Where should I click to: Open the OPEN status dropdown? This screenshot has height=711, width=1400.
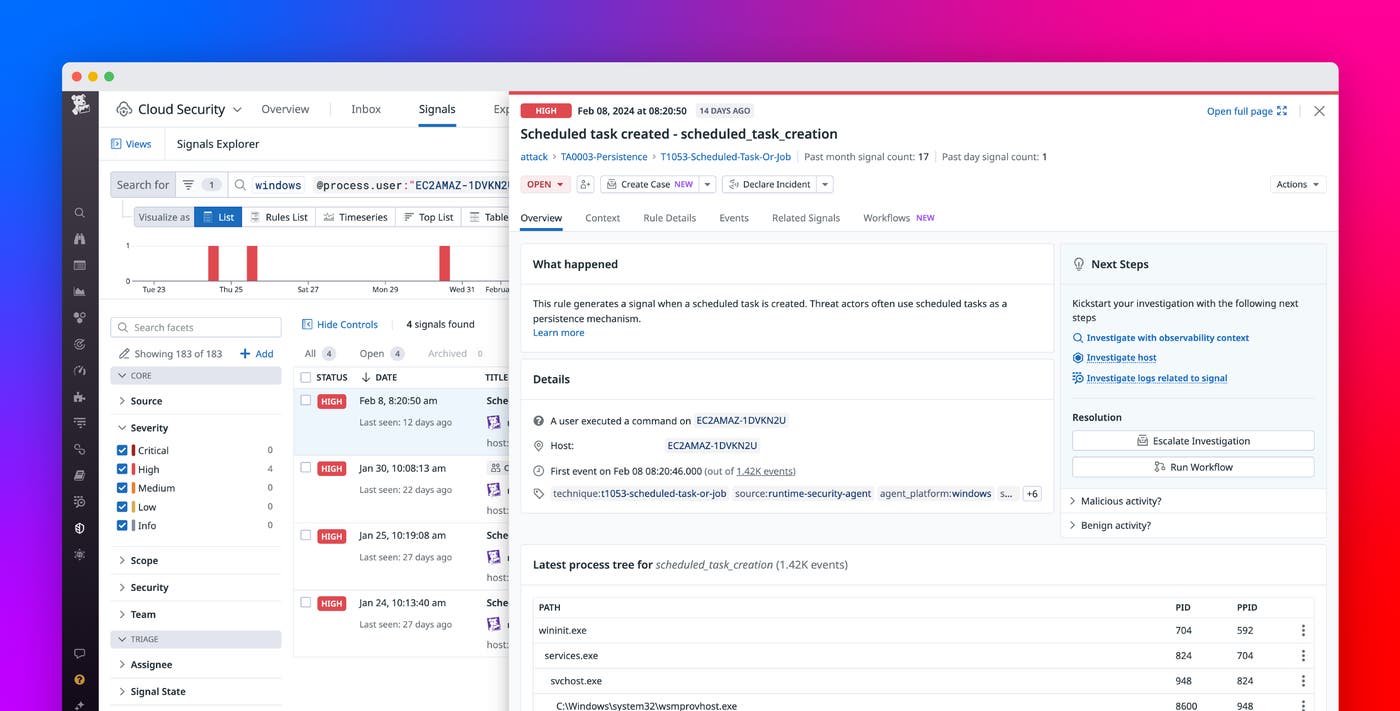click(545, 184)
